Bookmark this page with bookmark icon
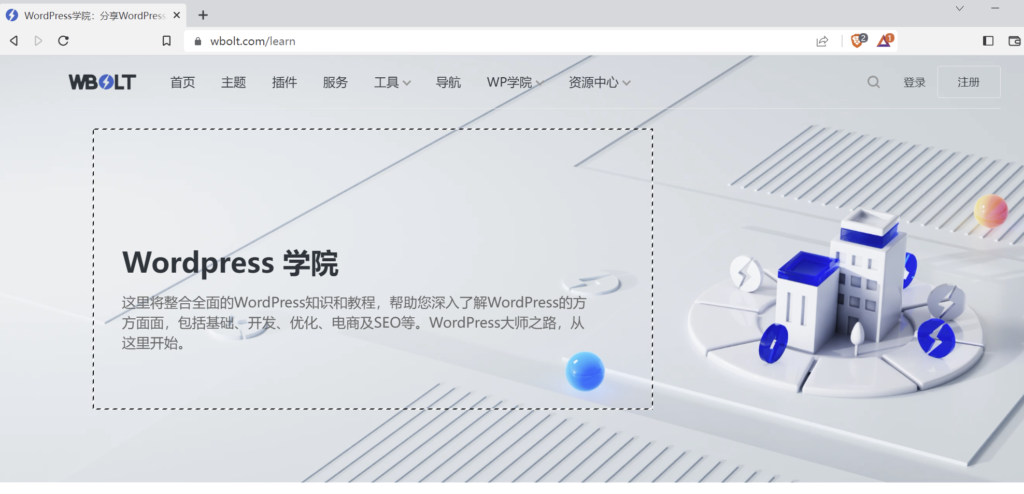Screen dimensions: 1024x494 pos(167,41)
